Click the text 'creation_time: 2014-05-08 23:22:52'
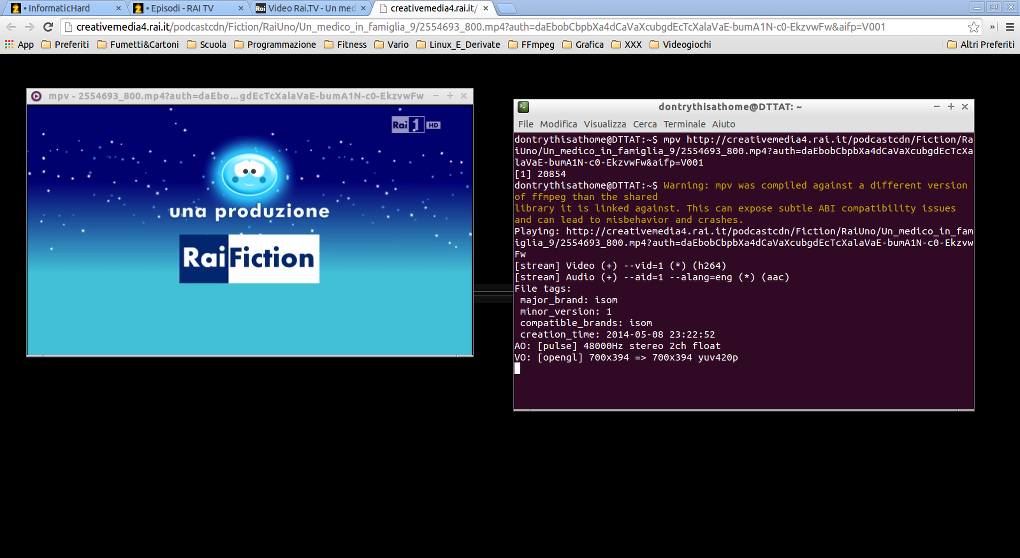The image size is (1020, 558). point(617,334)
